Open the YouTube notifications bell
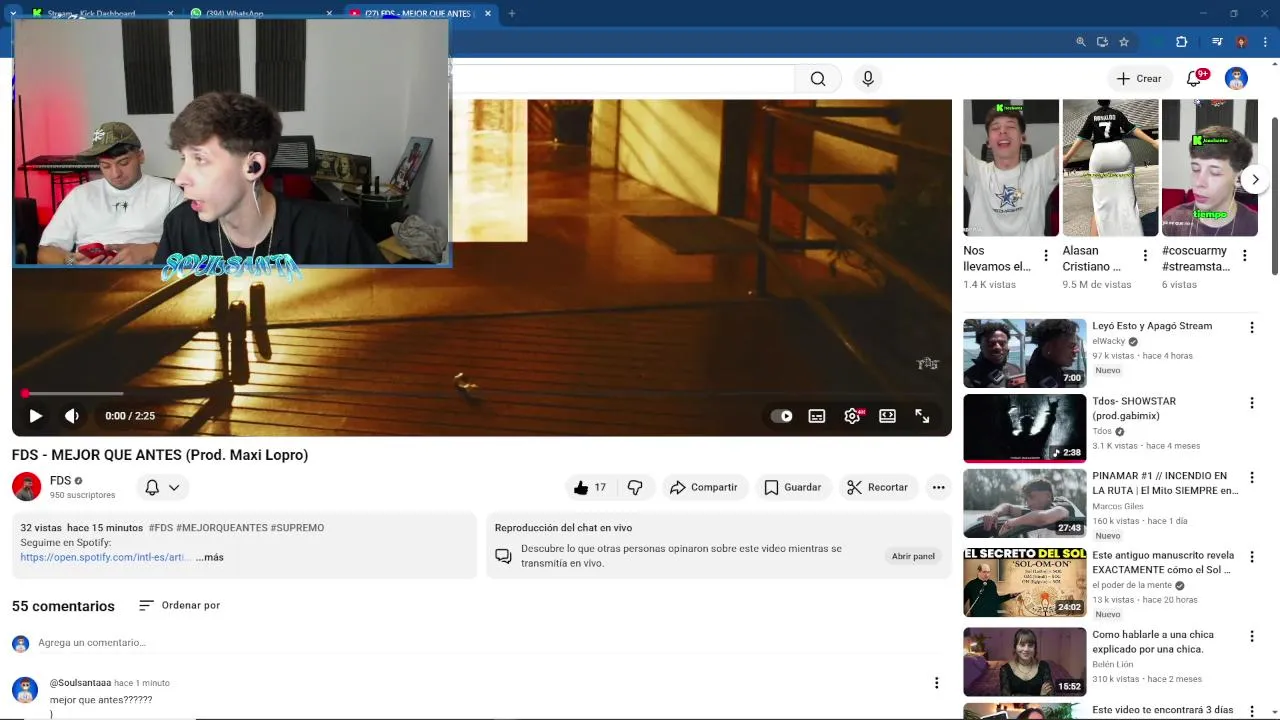The height and width of the screenshot is (720, 1280). (1194, 79)
